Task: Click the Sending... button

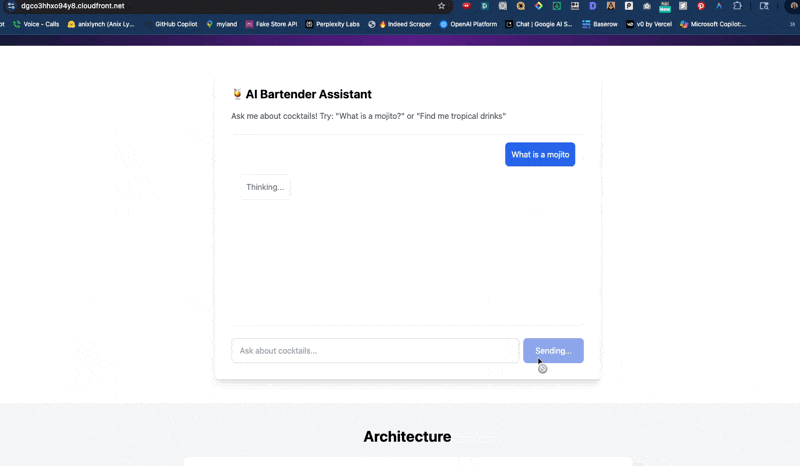Action: (x=553, y=351)
